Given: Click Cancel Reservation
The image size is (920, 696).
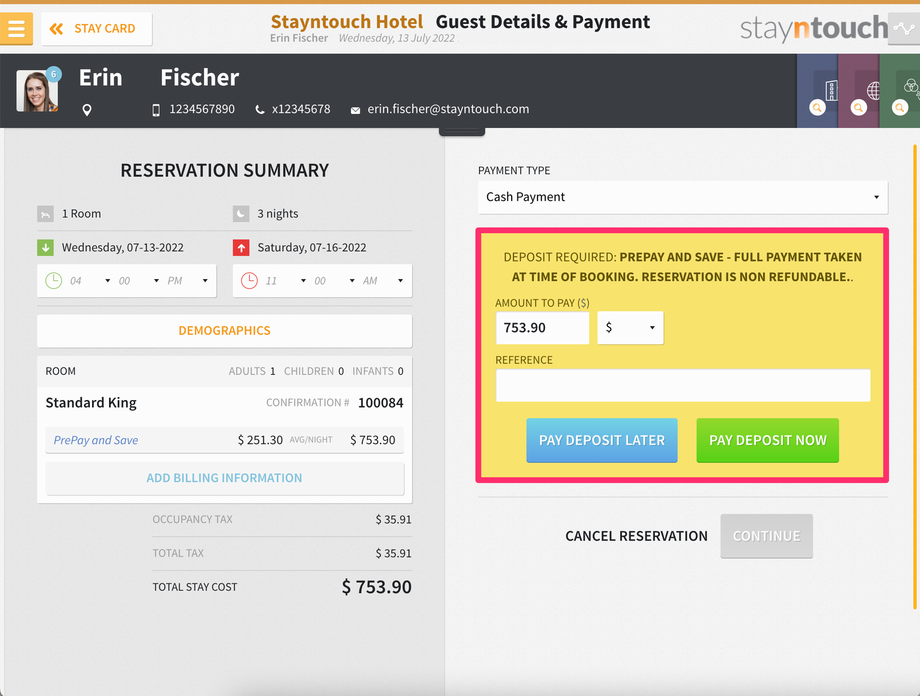Looking at the screenshot, I should click(x=636, y=536).
